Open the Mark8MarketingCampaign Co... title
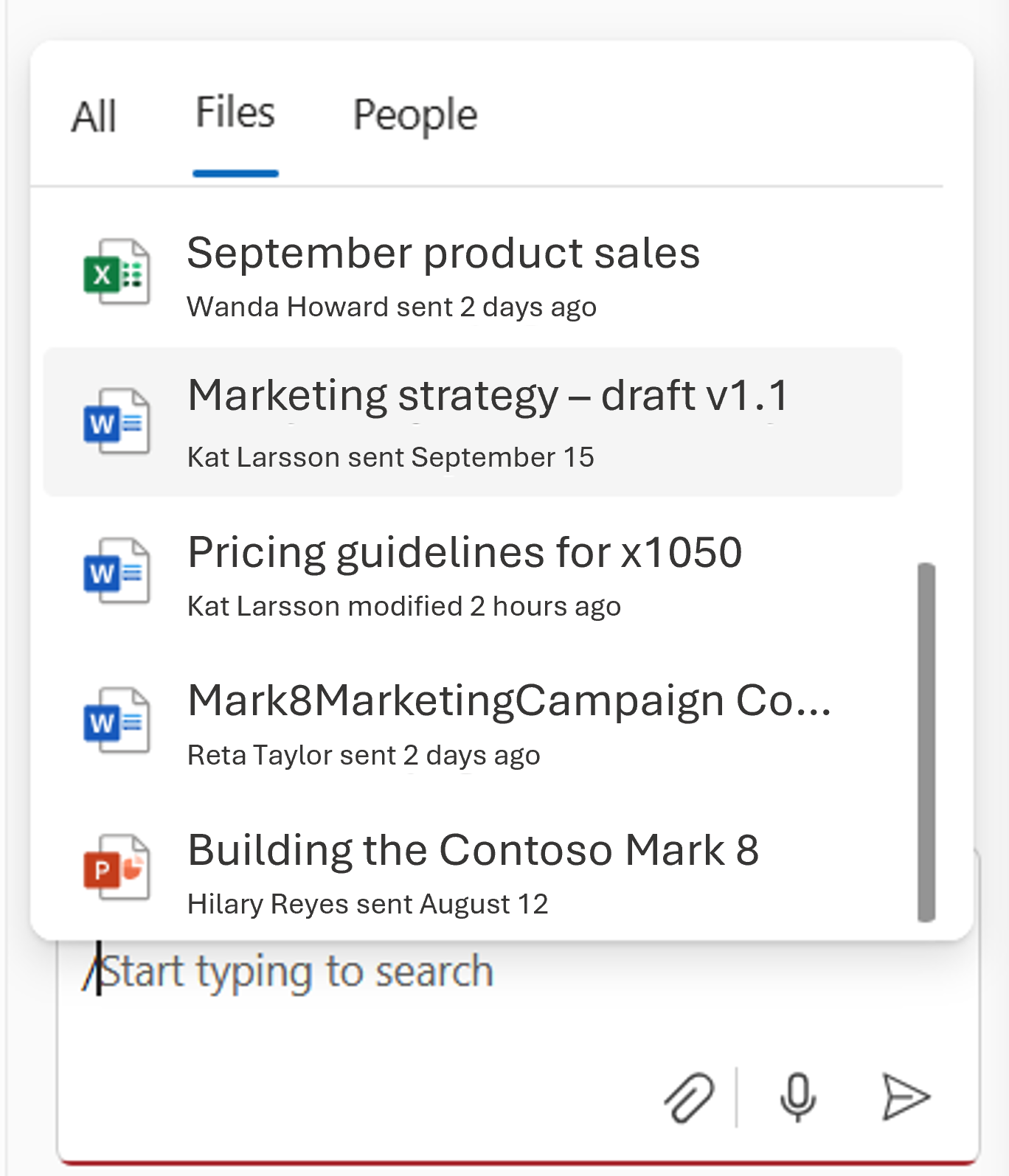The width and height of the screenshot is (1009, 1176). [510, 700]
